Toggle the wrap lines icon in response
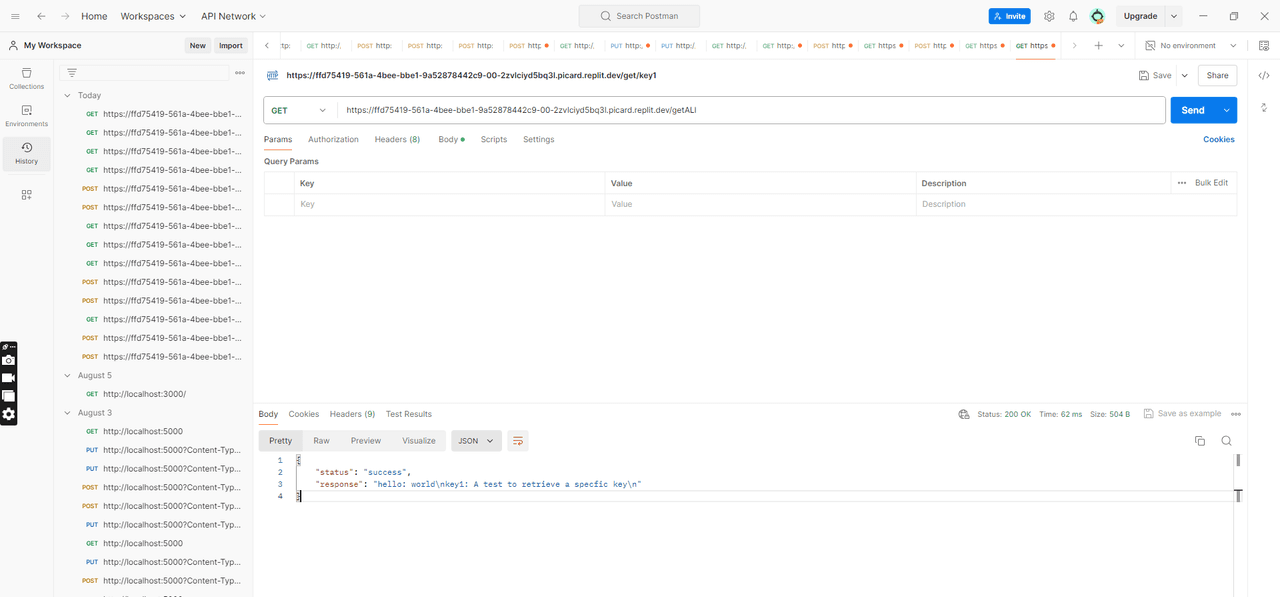The width and height of the screenshot is (1280, 597). 517,441
